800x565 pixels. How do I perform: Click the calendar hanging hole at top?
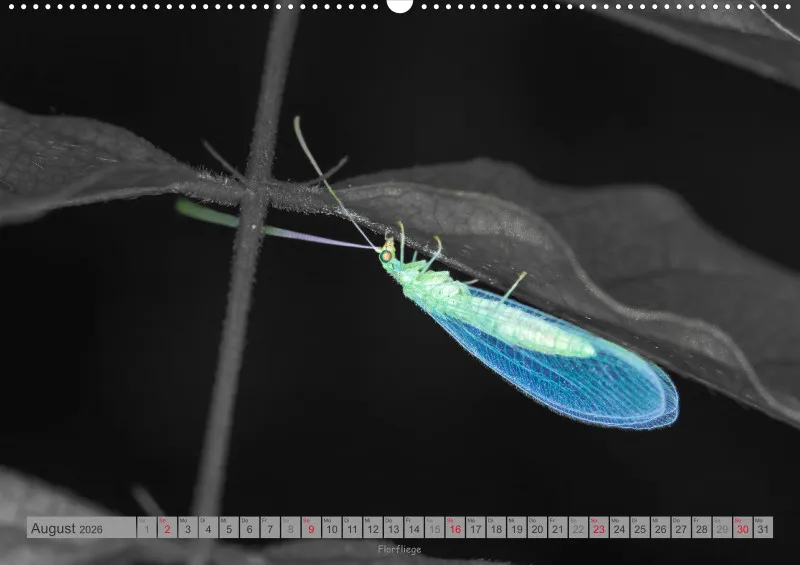(x=399, y=5)
